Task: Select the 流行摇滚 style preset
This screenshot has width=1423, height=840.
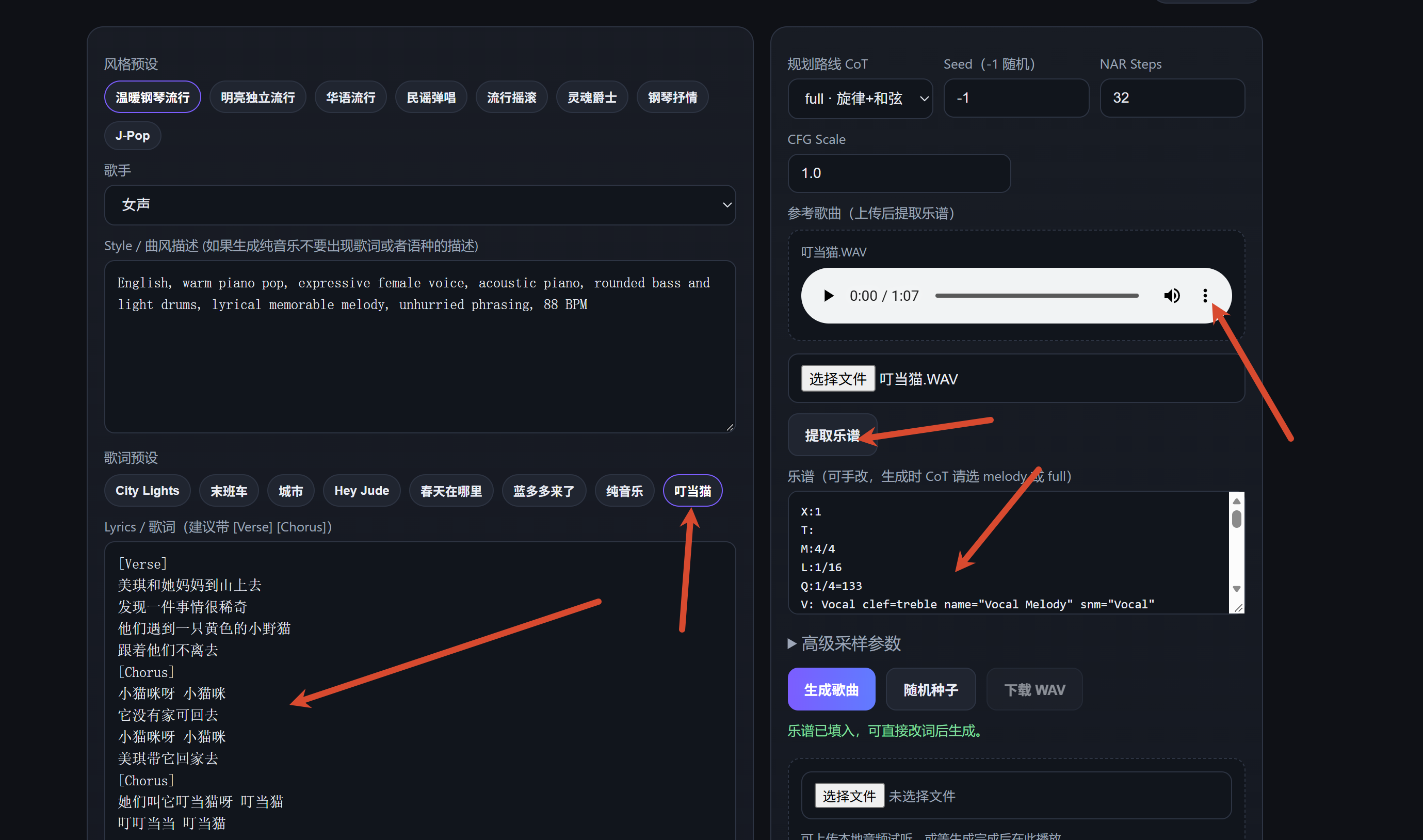Action: click(512, 98)
